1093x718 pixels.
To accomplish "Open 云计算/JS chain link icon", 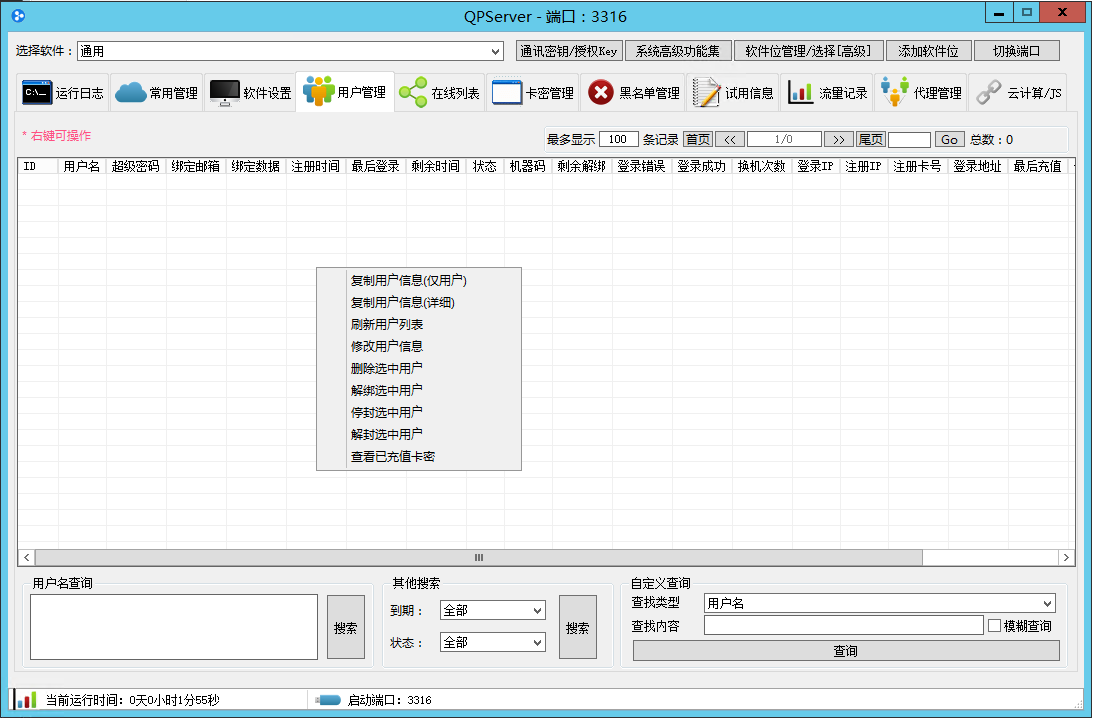I will (x=988, y=93).
